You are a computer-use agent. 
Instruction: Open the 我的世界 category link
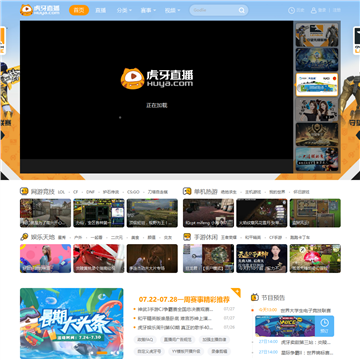click(x=277, y=192)
